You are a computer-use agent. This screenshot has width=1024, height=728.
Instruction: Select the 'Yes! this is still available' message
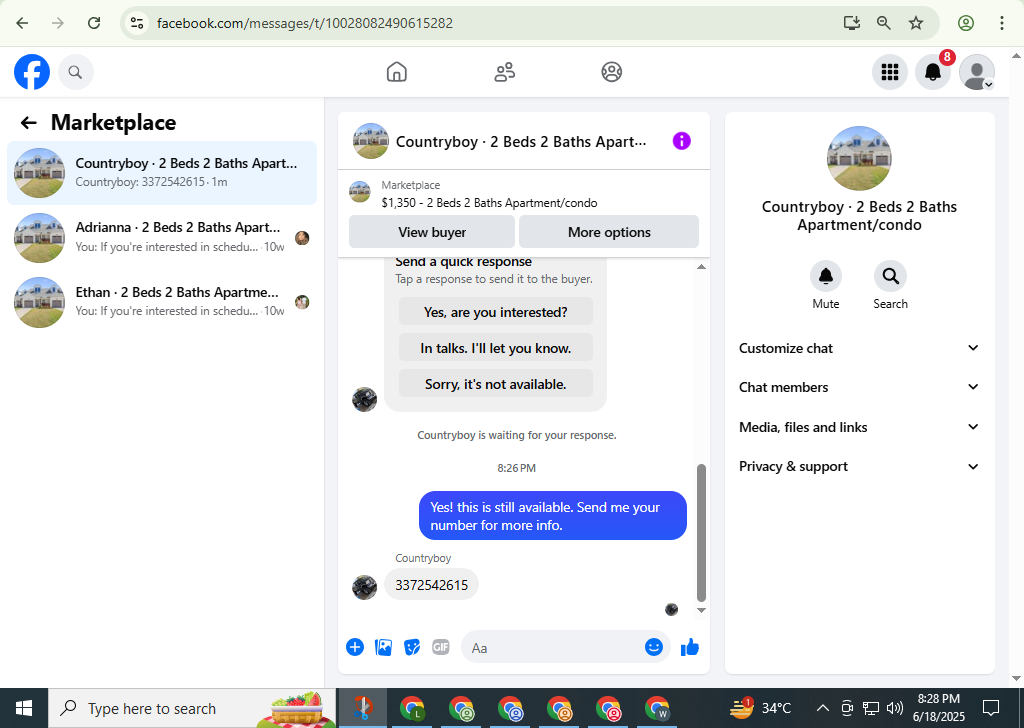pos(552,516)
